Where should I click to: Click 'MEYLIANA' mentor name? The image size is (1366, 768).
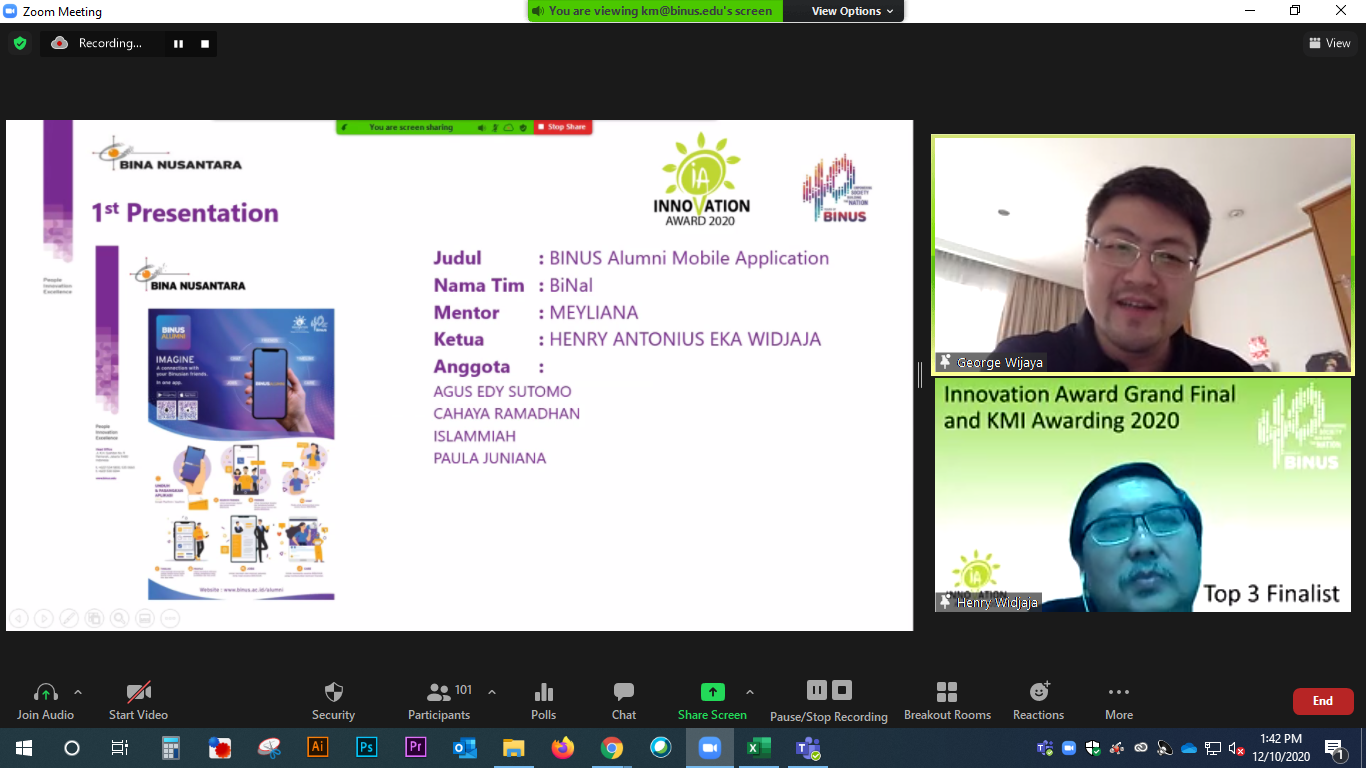594,312
